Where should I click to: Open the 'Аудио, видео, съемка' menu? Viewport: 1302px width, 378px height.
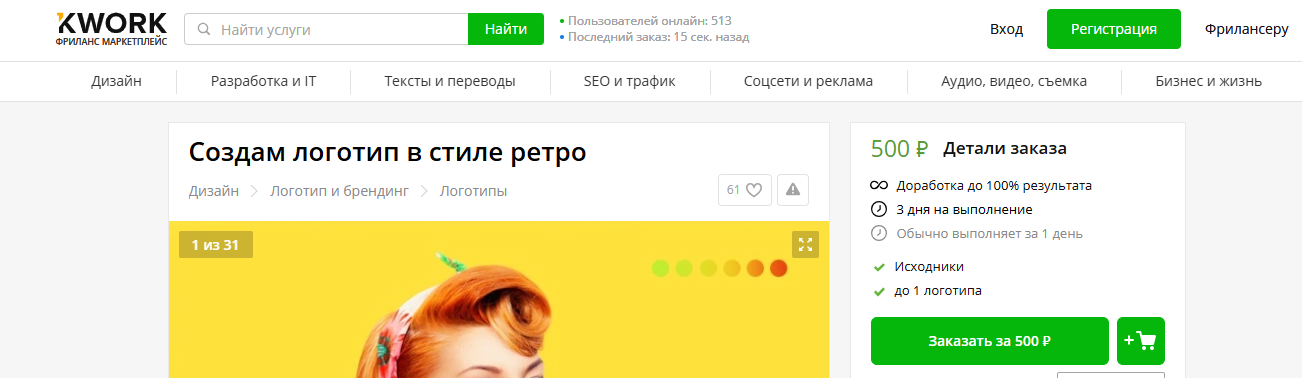point(1014,82)
